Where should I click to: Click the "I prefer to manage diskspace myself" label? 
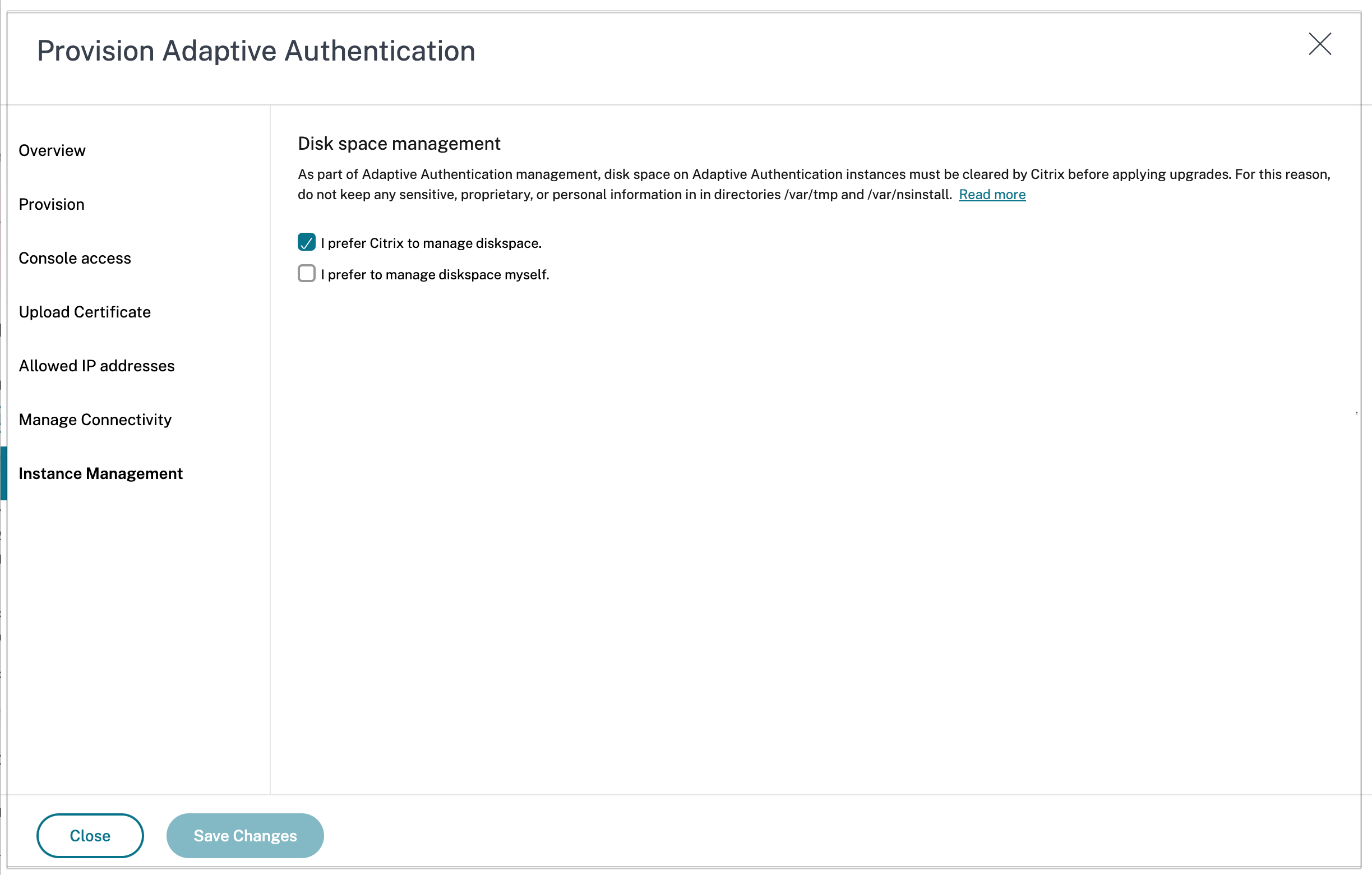click(435, 274)
